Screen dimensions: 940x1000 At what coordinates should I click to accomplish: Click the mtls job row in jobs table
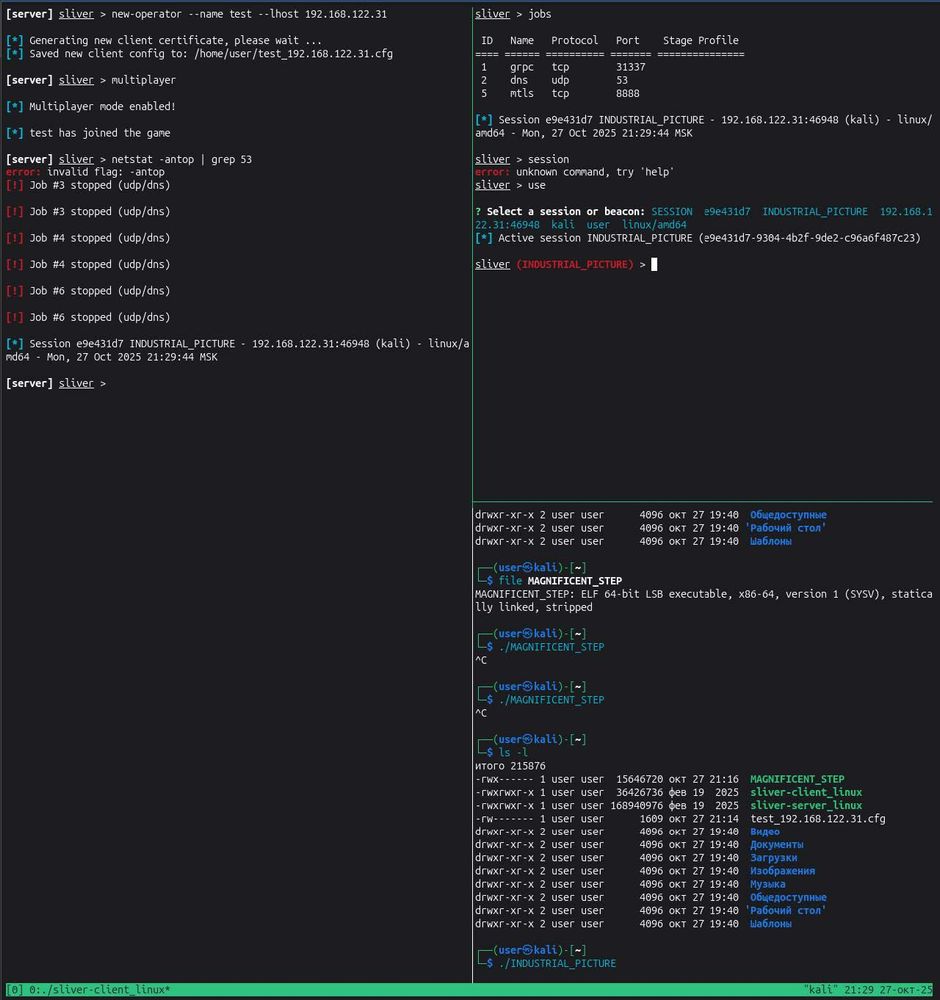point(560,93)
